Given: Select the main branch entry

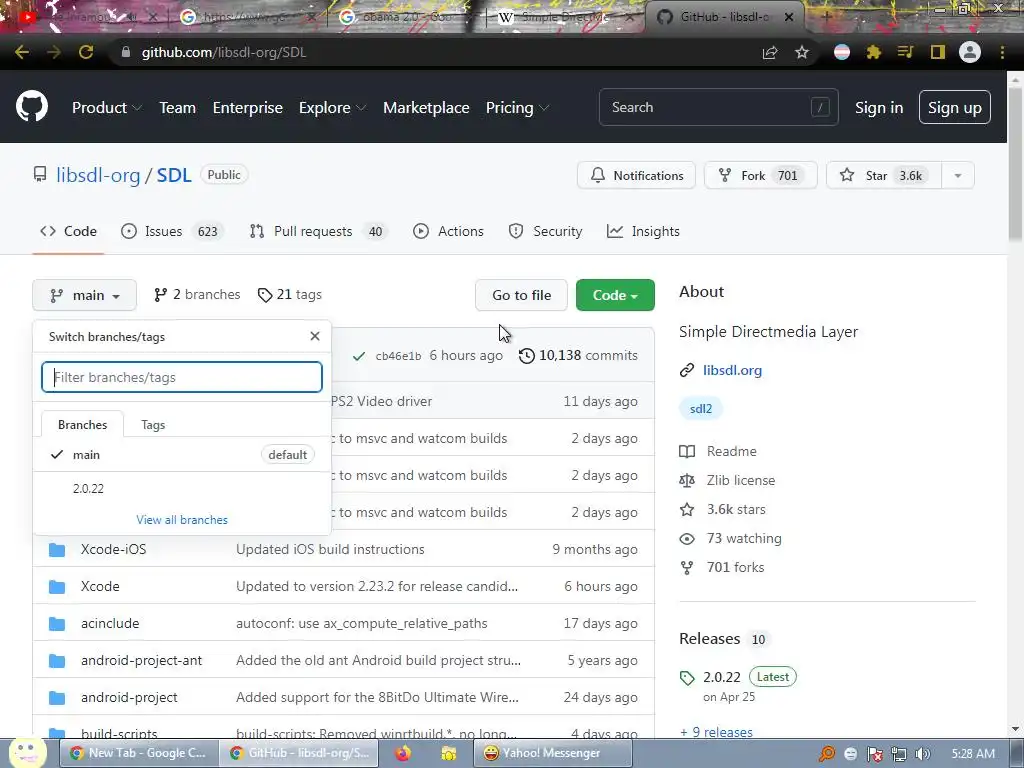Looking at the screenshot, I should [182, 455].
